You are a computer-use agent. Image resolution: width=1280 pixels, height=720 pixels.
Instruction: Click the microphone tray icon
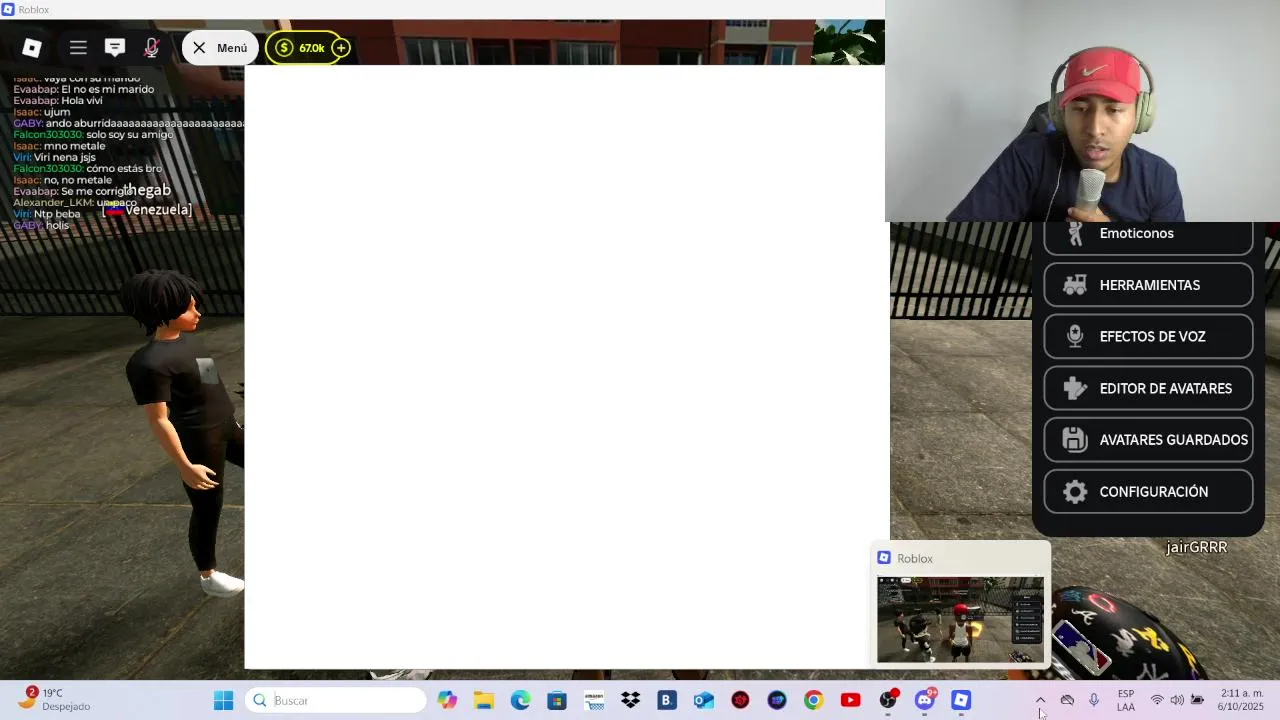tap(1094, 701)
